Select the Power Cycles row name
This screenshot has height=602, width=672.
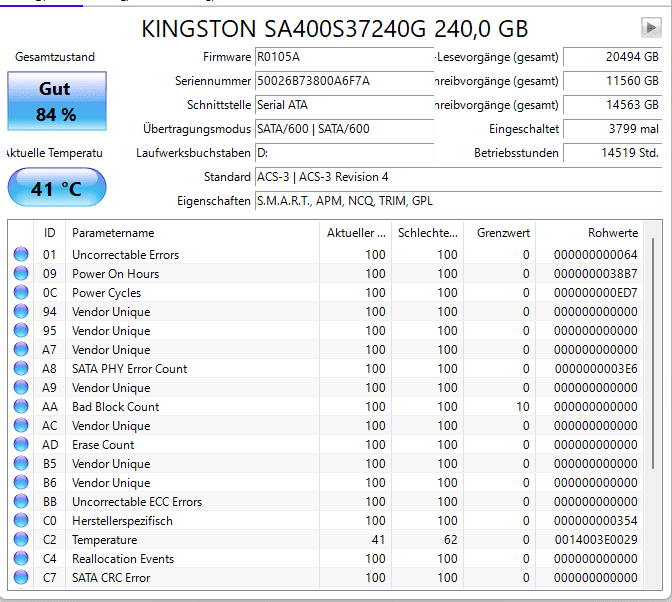[x=107, y=293]
